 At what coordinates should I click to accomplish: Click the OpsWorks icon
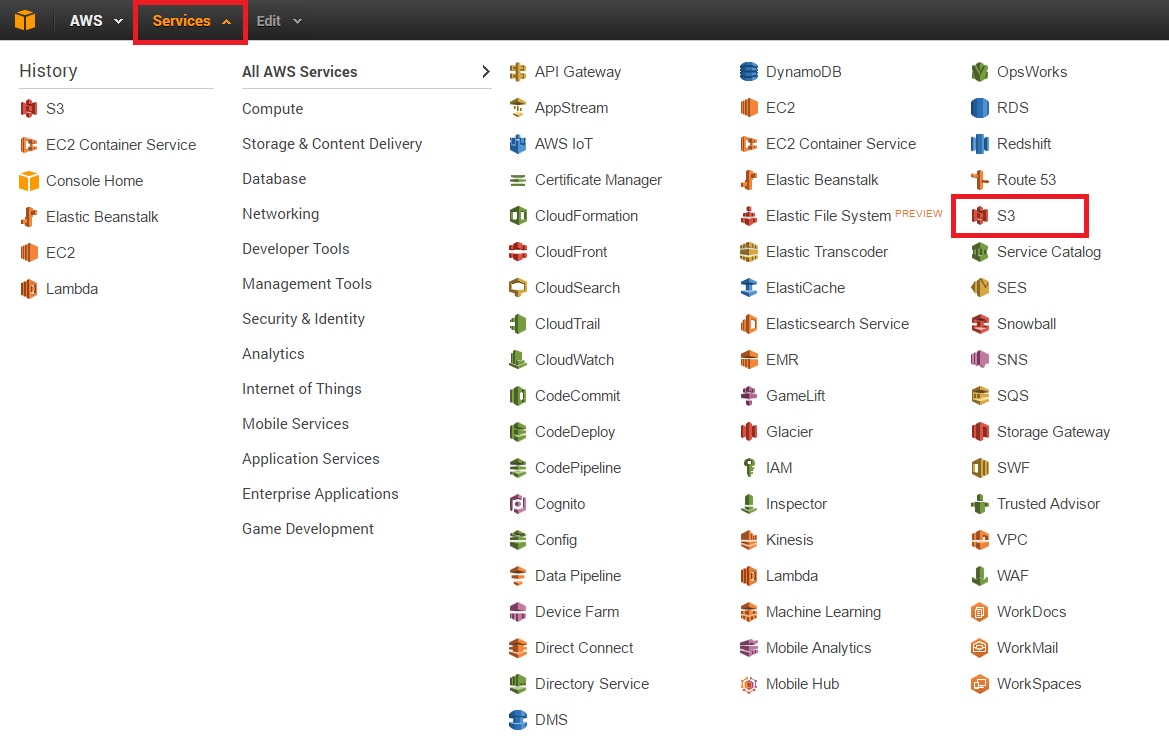[980, 72]
